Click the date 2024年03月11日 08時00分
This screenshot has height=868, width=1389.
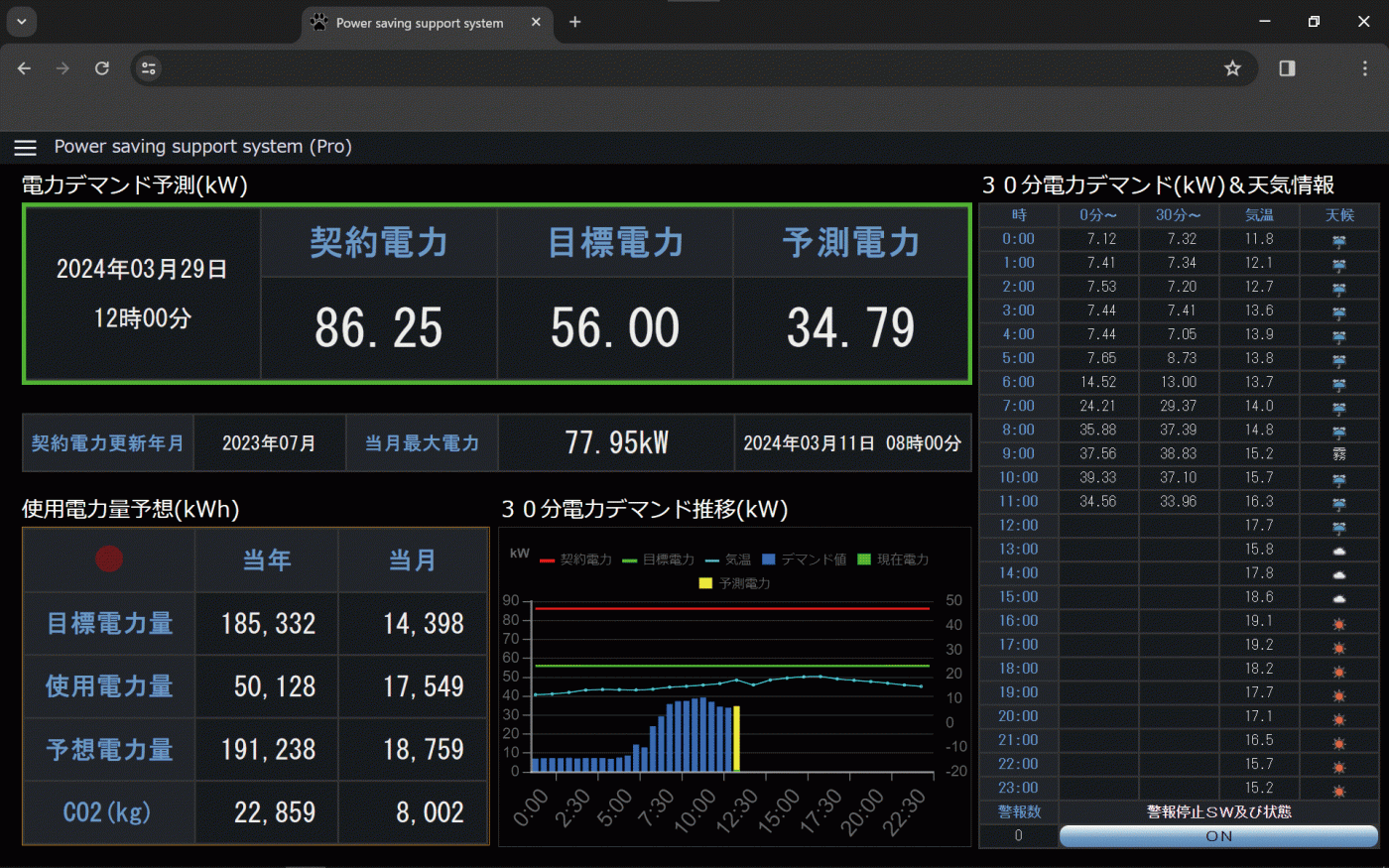pyautogui.click(x=852, y=443)
